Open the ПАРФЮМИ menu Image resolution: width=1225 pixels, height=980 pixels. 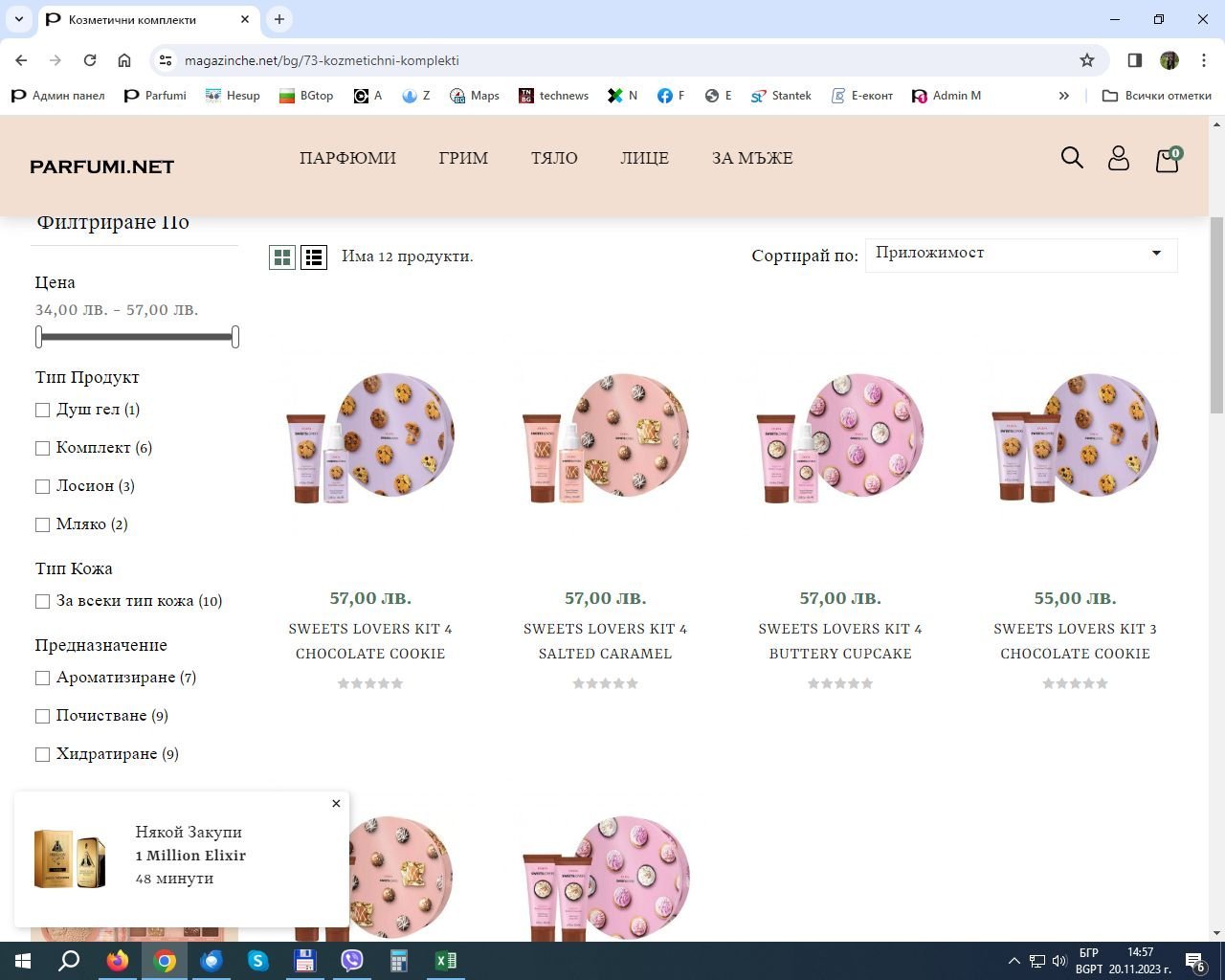347,158
